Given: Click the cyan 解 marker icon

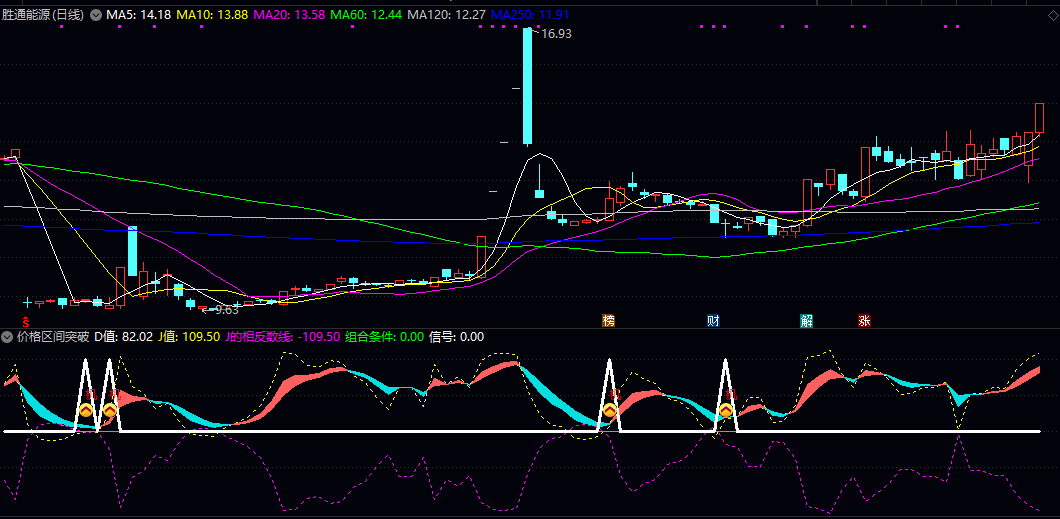Looking at the screenshot, I should click(x=806, y=321).
